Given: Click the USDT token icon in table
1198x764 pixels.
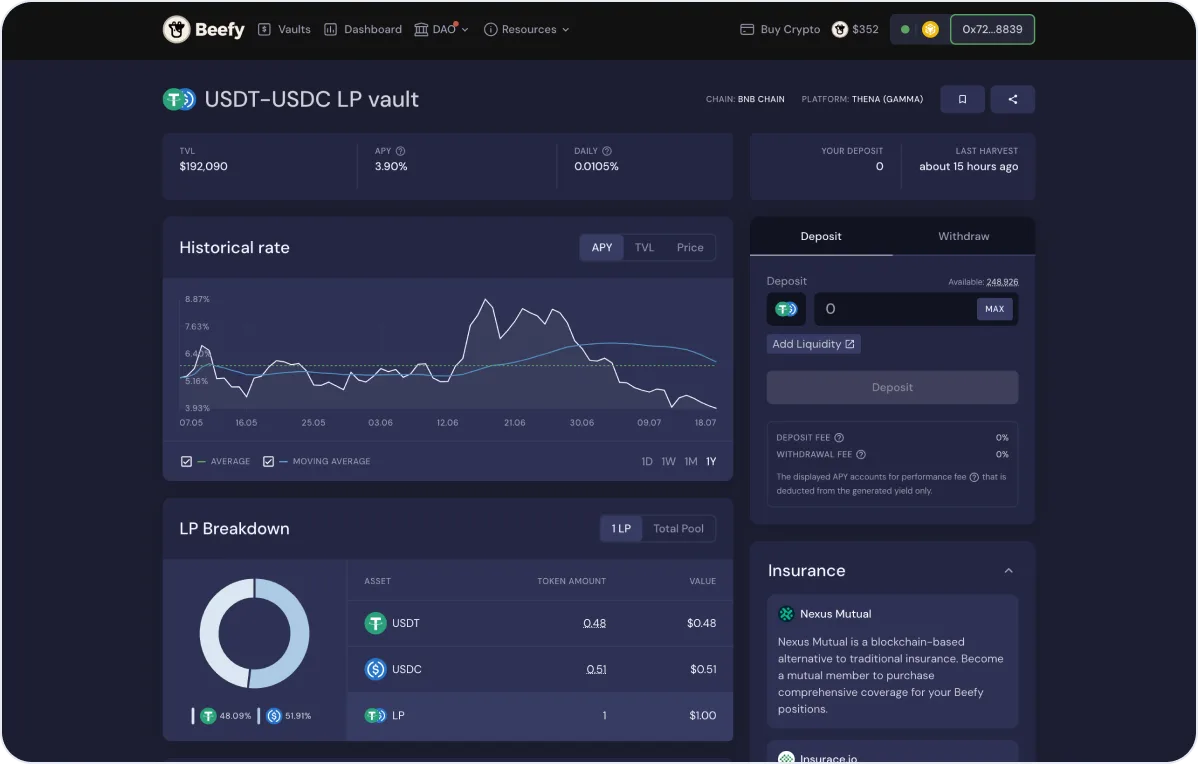Looking at the screenshot, I should (375, 623).
